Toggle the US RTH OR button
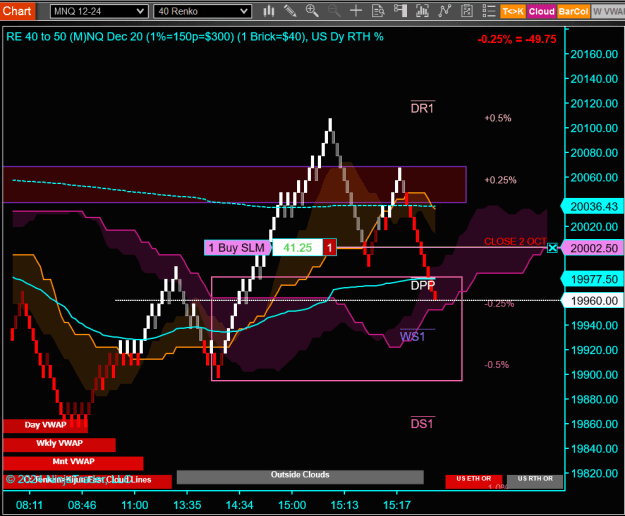 (535, 481)
